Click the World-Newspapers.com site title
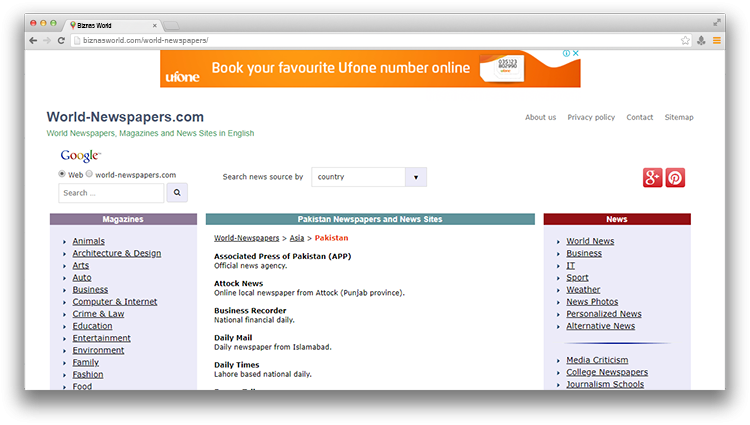 125,117
